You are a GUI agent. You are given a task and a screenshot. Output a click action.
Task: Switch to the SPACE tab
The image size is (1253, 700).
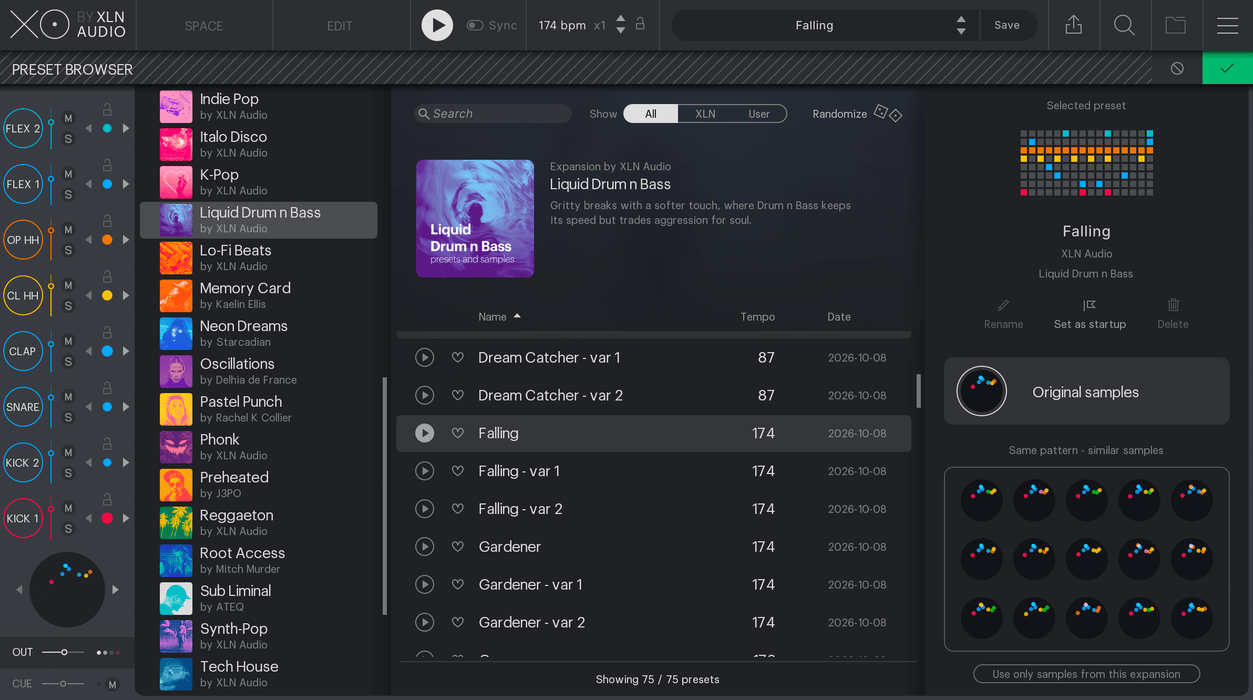(204, 25)
